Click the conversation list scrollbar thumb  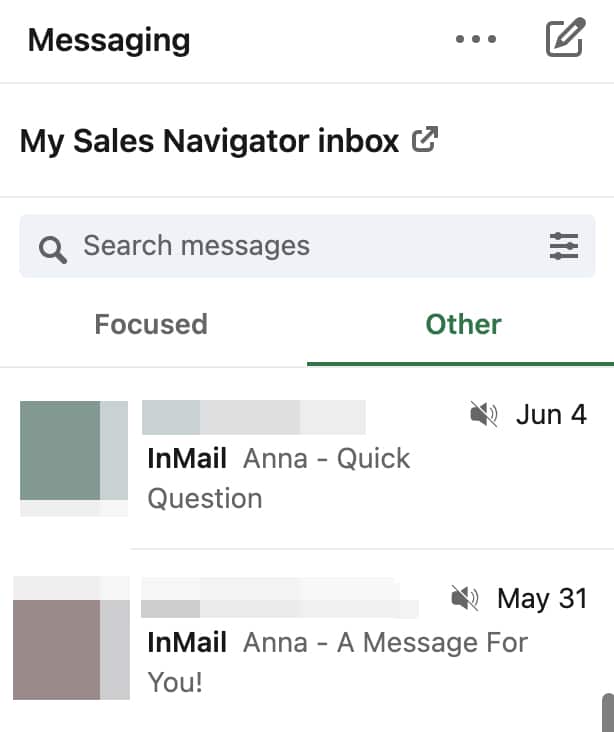click(x=608, y=712)
